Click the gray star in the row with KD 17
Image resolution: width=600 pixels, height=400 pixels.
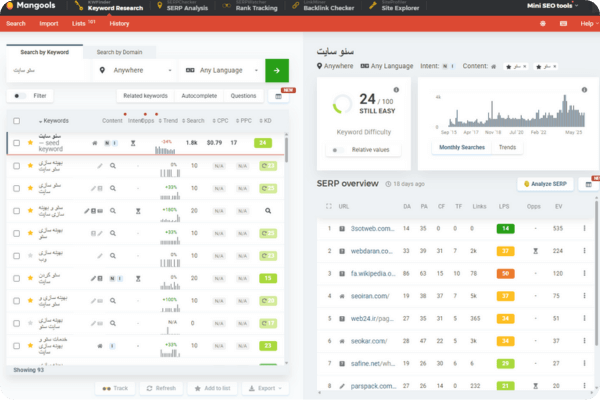(30, 323)
